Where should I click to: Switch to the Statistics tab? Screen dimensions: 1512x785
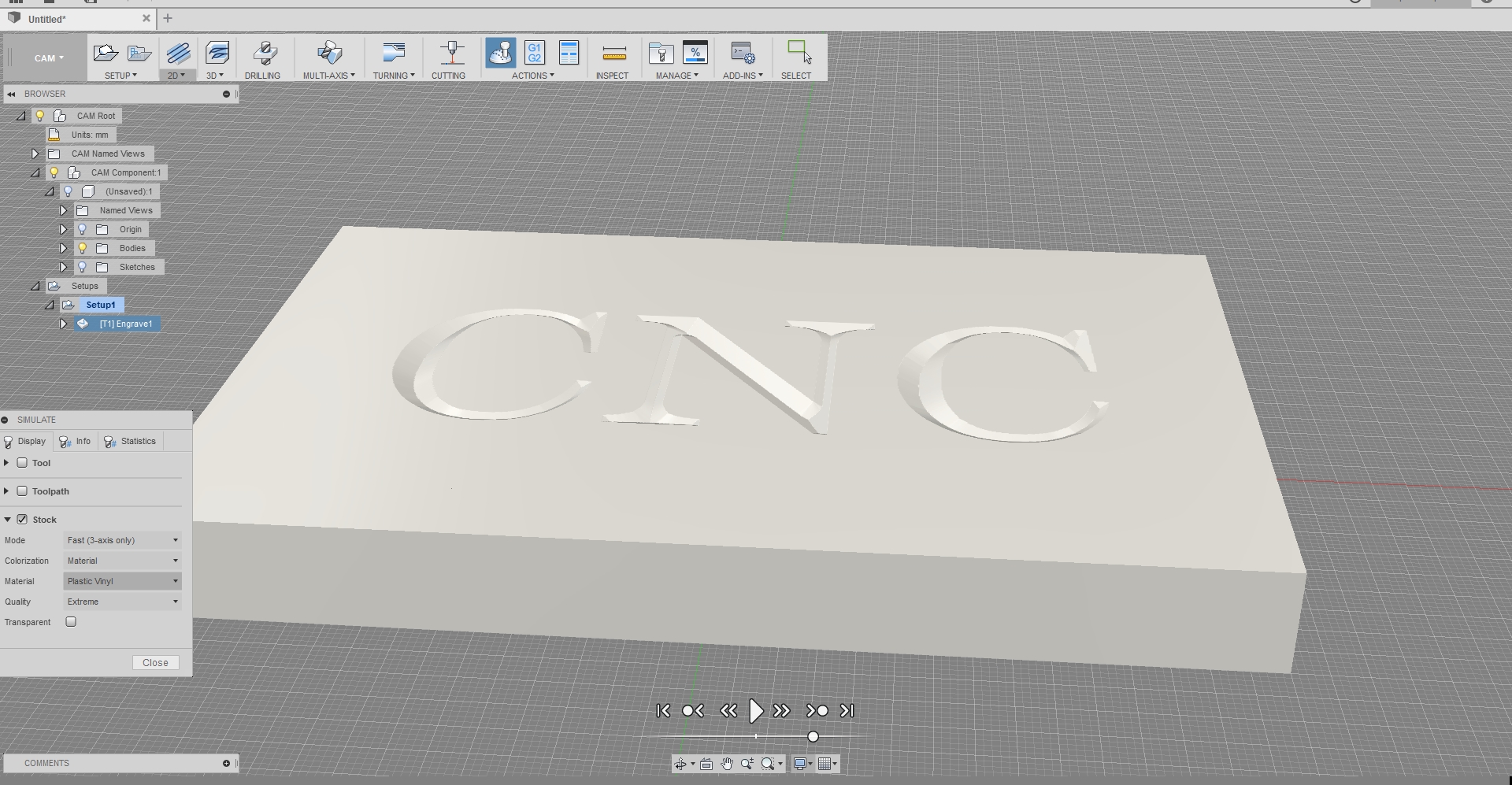(130, 442)
